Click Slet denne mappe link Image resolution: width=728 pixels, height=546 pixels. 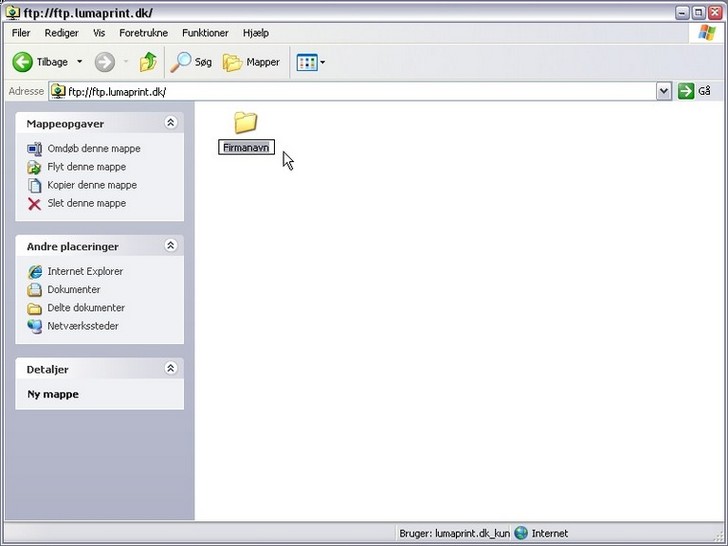pyautogui.click(x=86, y=203)
